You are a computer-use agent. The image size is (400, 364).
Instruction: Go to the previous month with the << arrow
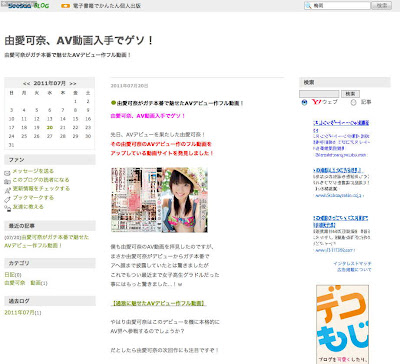click(x=26, y=83)
